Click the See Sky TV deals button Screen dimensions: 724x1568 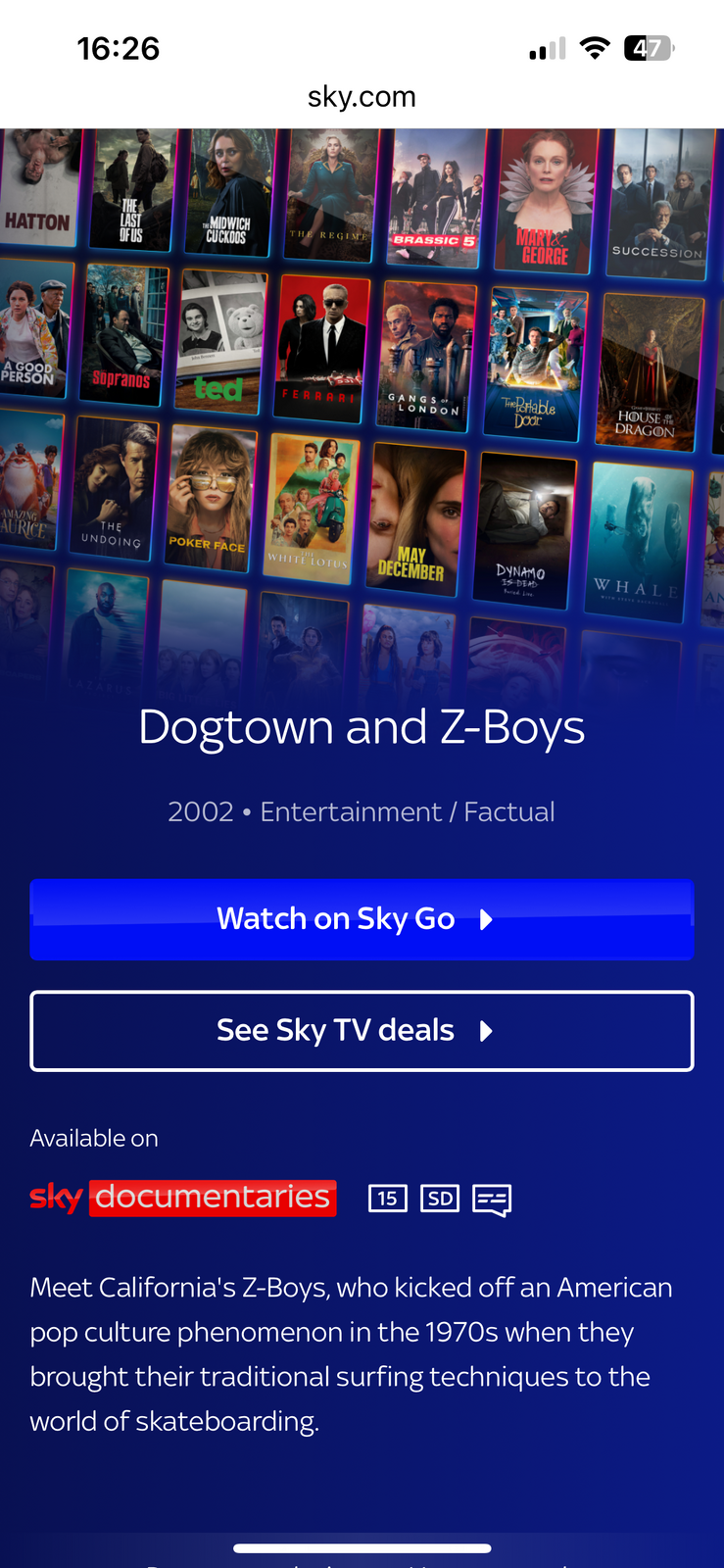362,1031
